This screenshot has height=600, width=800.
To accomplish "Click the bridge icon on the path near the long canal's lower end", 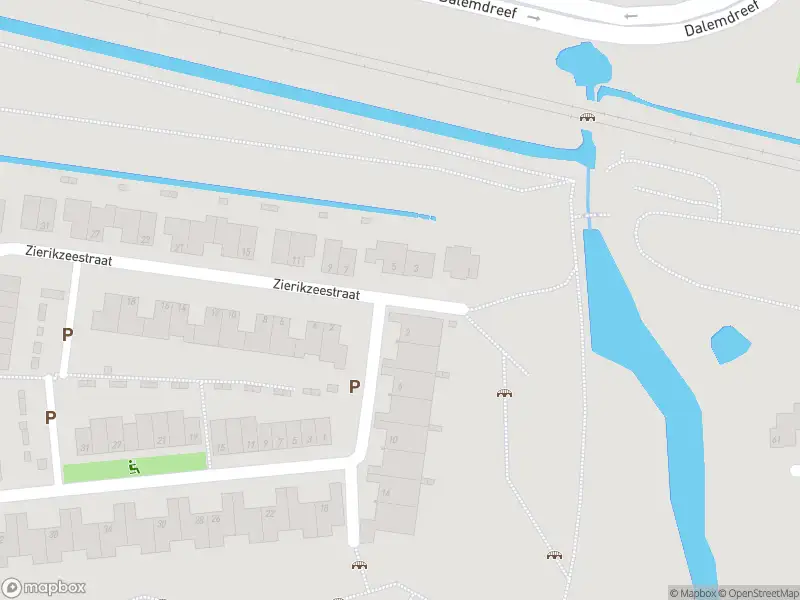I will pos(555,555).
